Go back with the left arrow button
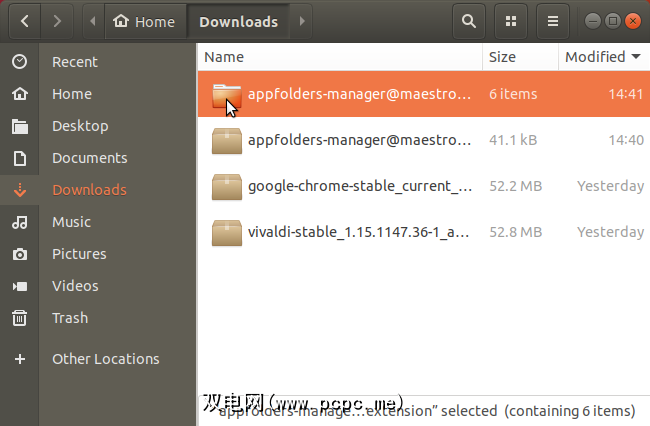This screenshot has width=650, height=426. 24,21
